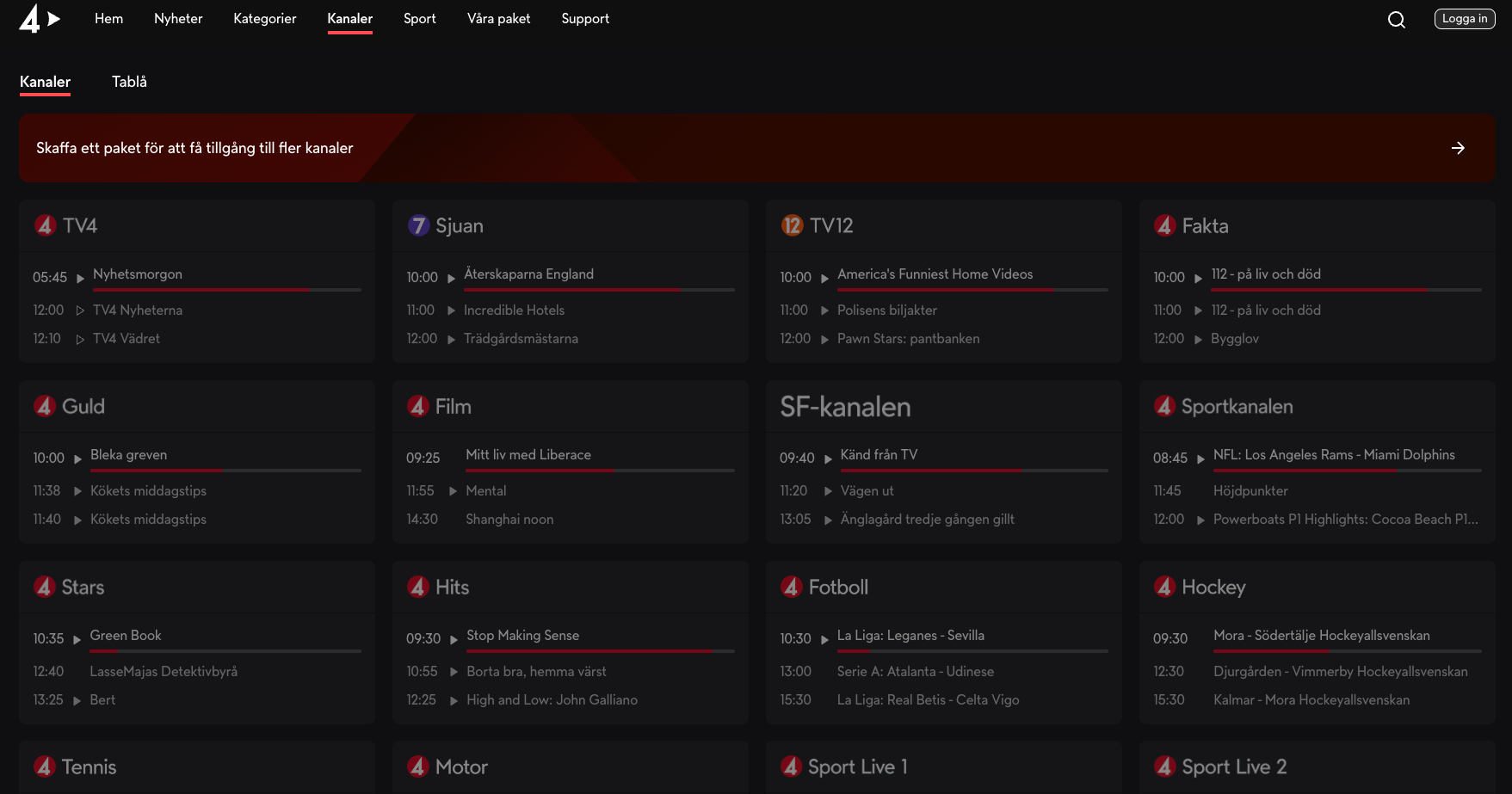This screenshot has width=1512, height=794.
Task: Select the Fakta channel icon
Action: [x=1165, y=225]
